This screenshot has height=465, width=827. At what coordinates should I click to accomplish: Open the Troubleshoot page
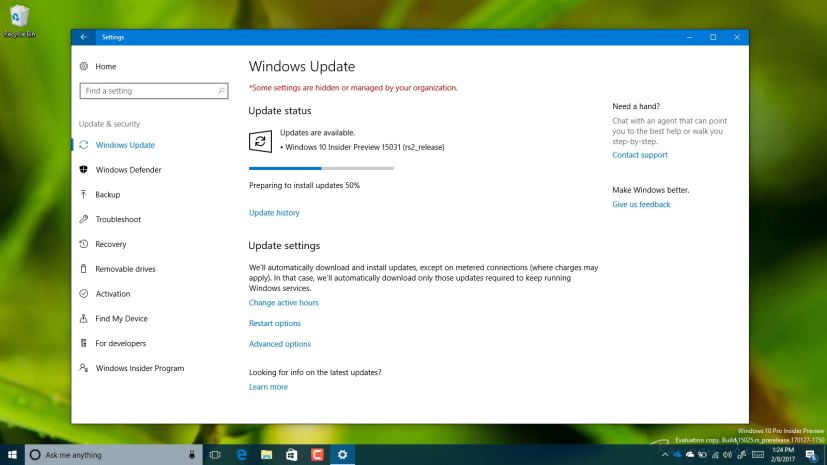(118, 219)
